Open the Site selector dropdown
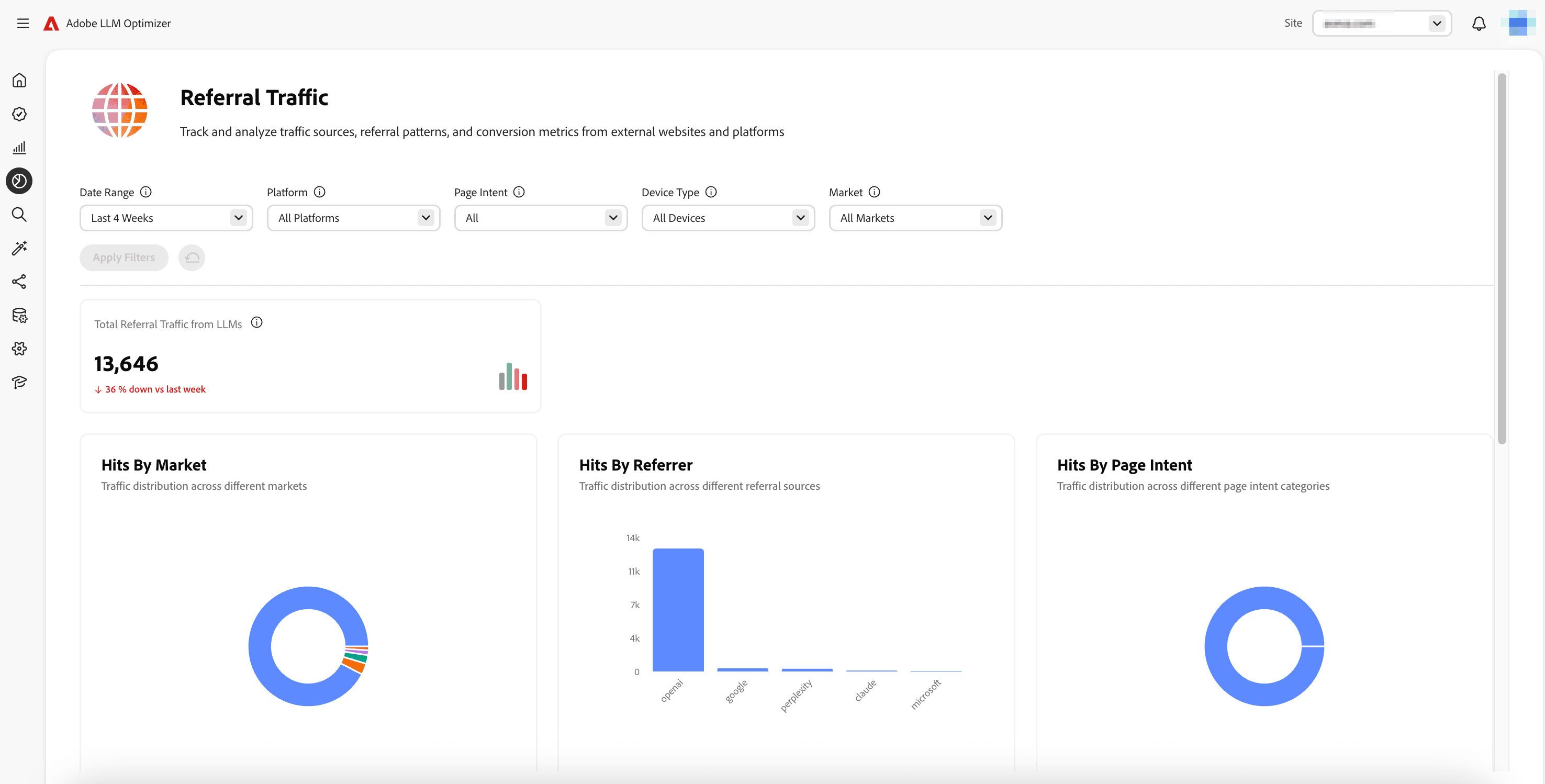Image resolution: width=1545 pixels, height=784 pixels. 1382,24
